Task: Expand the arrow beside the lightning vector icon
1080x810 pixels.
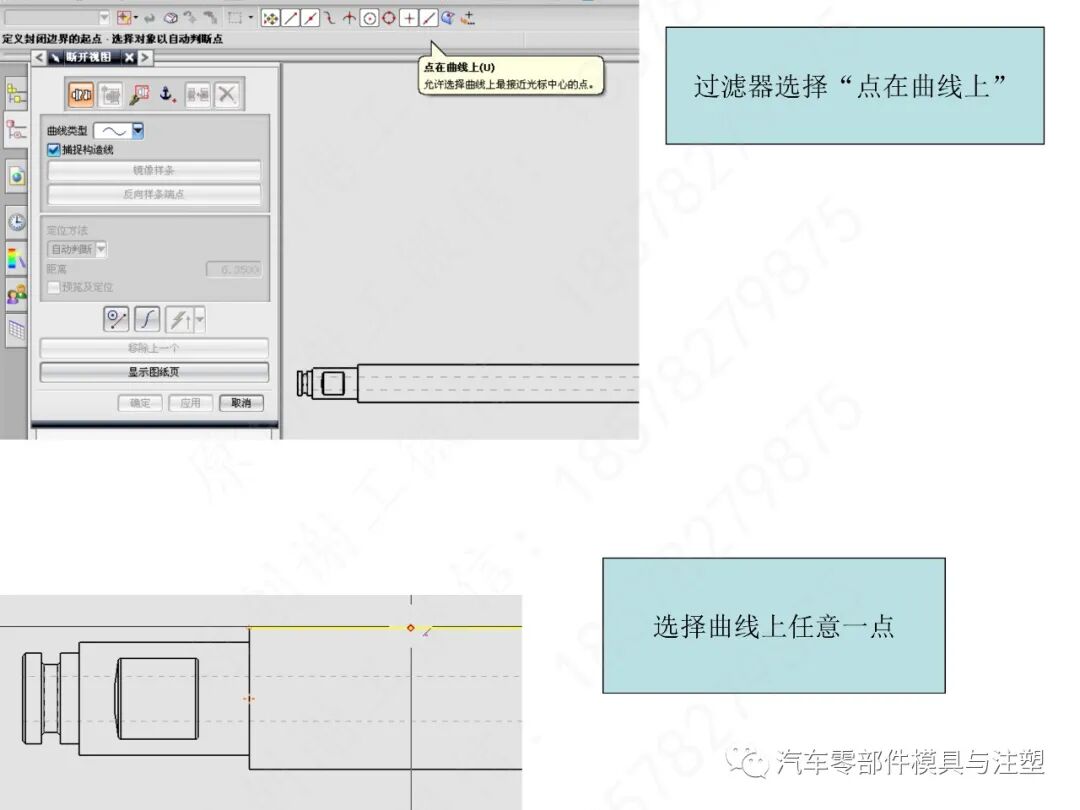Action: click(200, 320)
